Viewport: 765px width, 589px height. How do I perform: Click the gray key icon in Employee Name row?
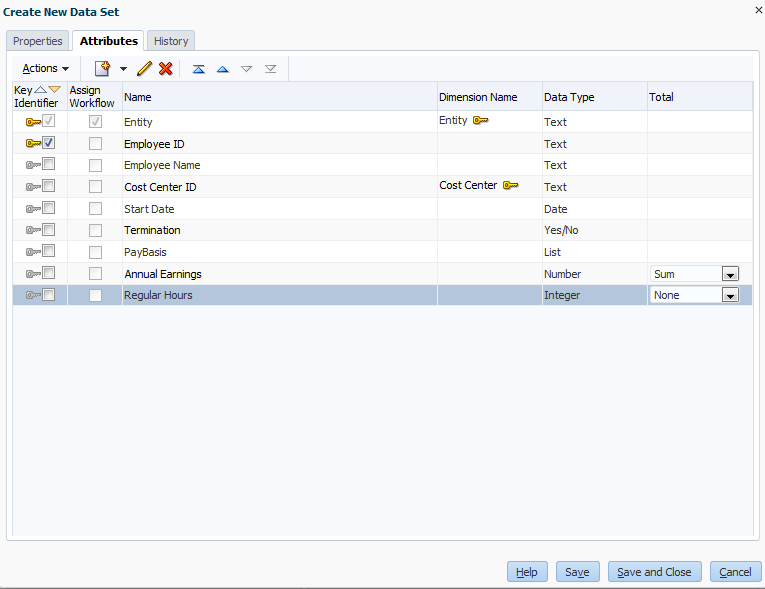tap(33, 165)
